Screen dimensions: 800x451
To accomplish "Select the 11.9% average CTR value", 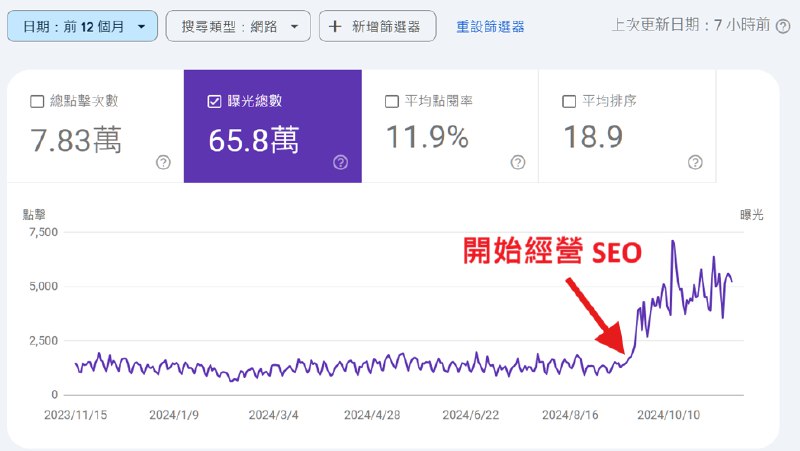I will [x=427, y=137].
